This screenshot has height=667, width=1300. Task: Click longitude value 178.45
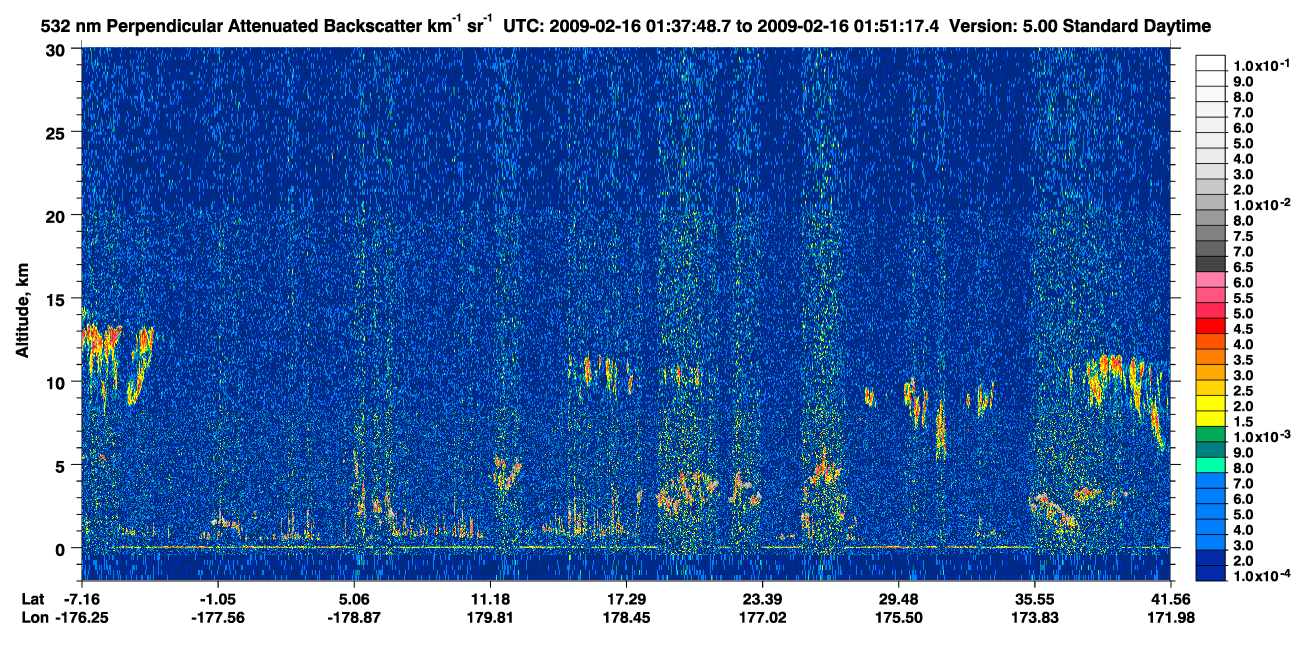point(626,618)
